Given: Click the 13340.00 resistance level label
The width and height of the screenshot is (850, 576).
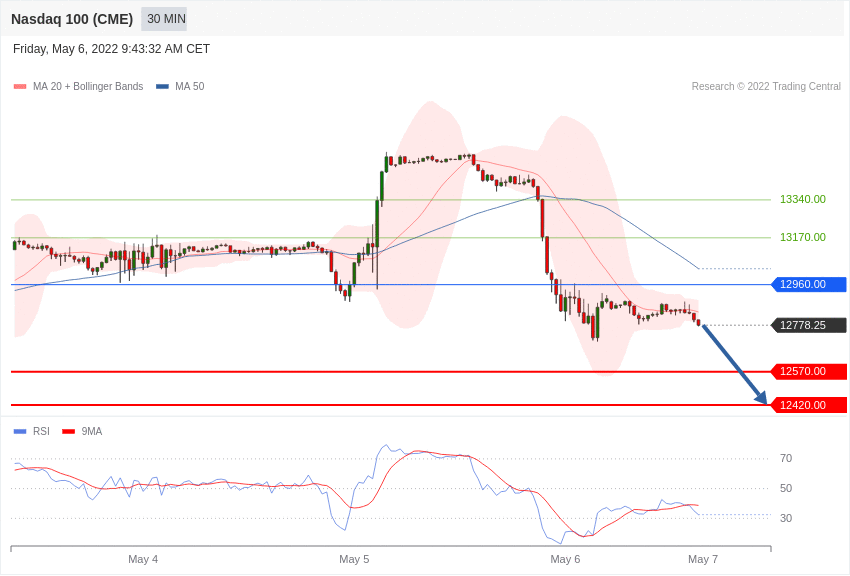Looking at the screenshot, I should coord(803,199).
